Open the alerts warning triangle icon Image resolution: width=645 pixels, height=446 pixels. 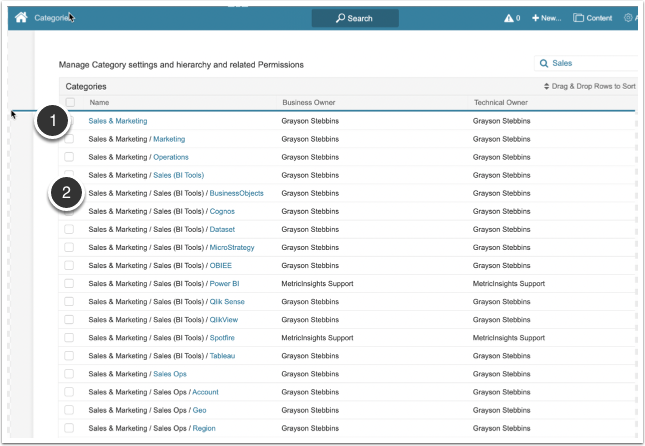(x=509, y=18)
